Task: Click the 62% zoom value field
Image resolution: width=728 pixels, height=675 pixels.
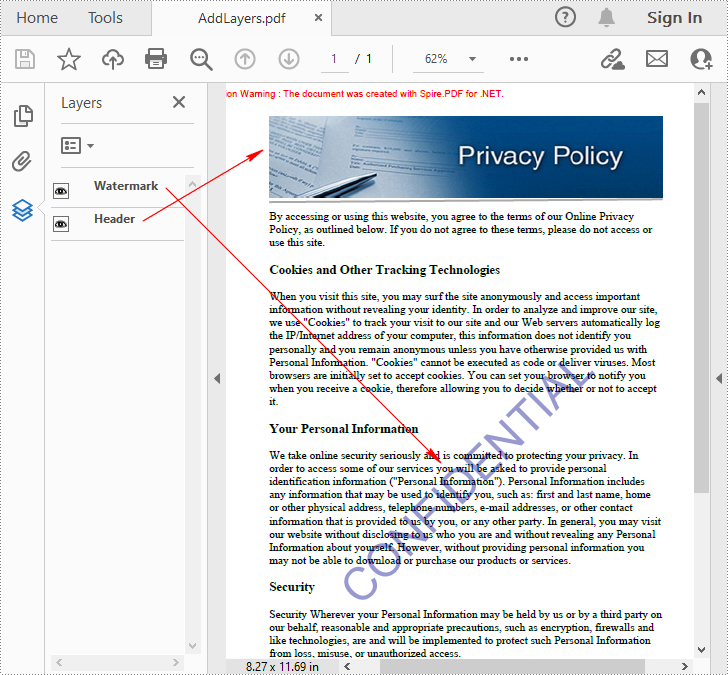Action: coord(436,59)
